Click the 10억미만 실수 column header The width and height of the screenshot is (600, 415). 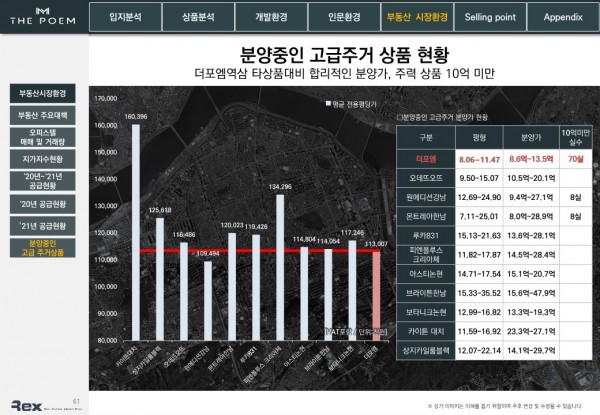pos(574,136)
